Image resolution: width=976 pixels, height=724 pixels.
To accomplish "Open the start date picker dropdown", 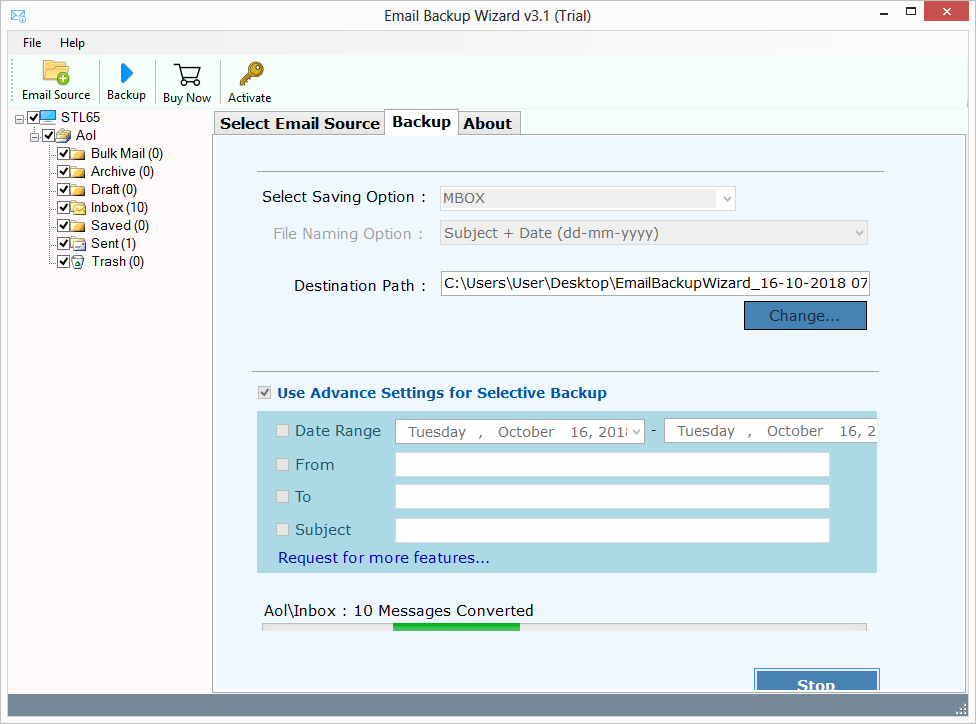I will click(x=636, y=431).
